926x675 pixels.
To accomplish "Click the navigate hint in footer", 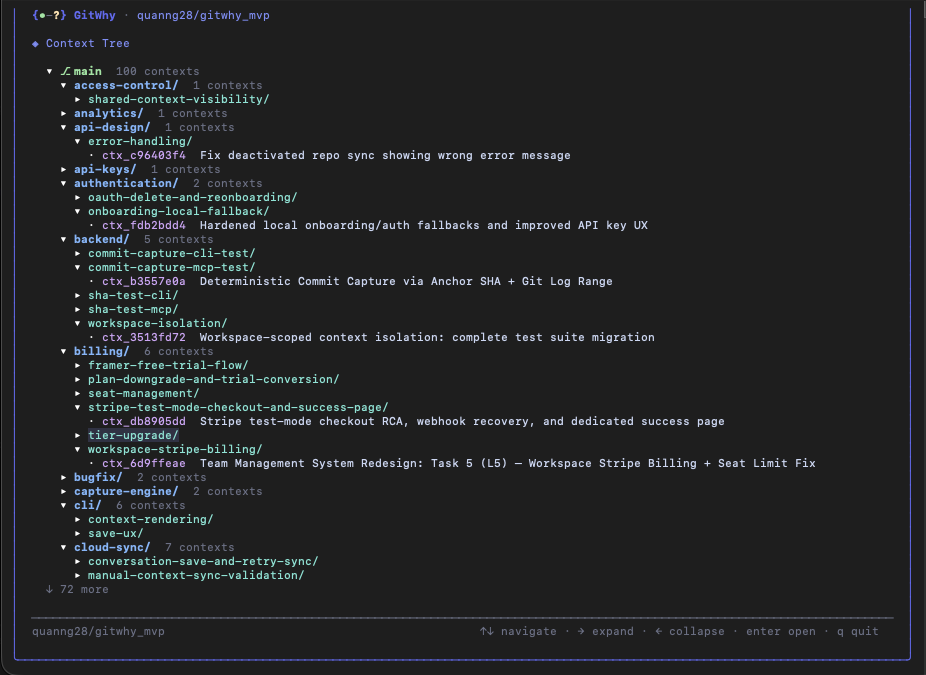I will 518,631.
